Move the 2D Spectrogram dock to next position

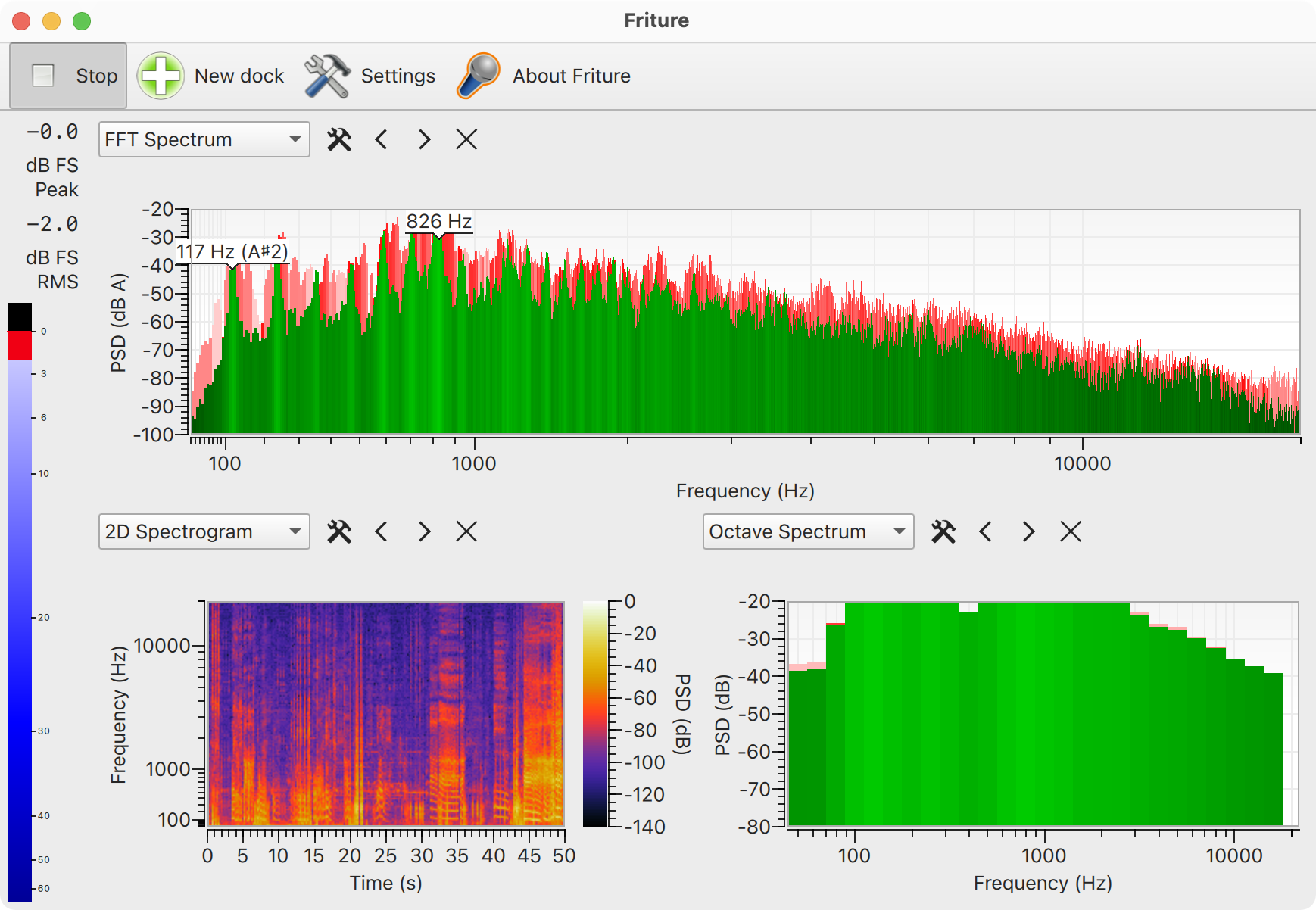(424, 531)
